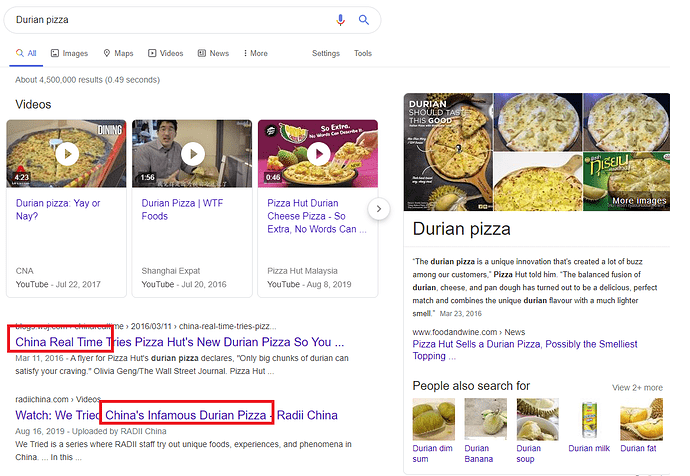Viewport: 690px width, 476px height.
Task: Open the News tab
Action: pos(213,53)
